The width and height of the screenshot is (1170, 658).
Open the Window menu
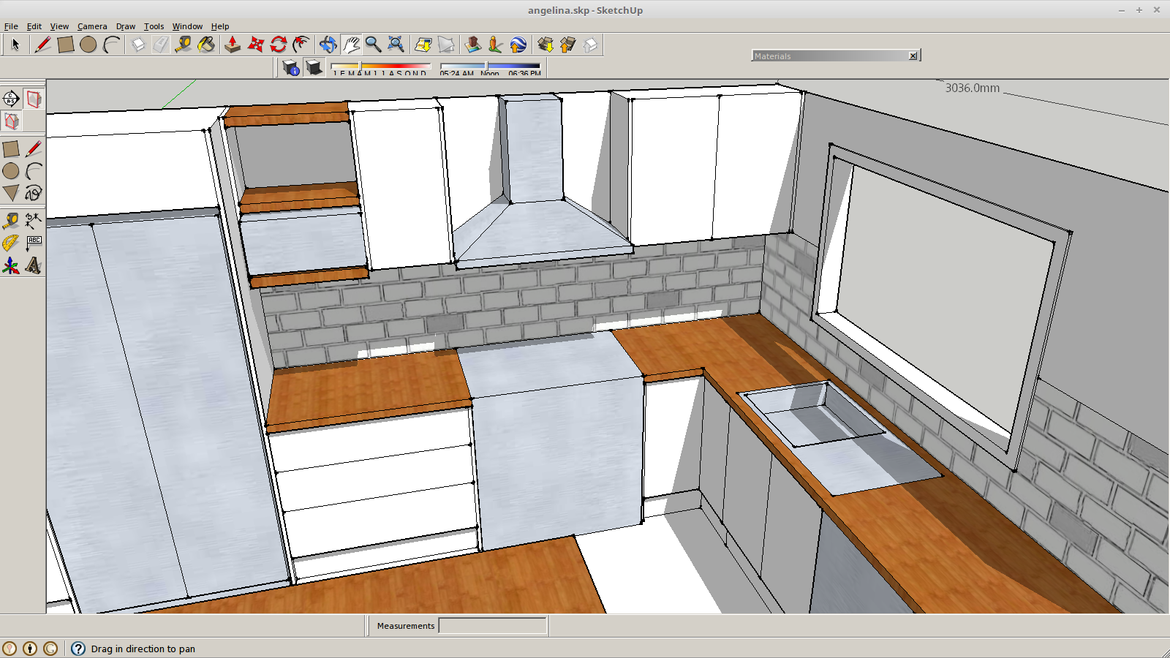click(x=187, y=26)
